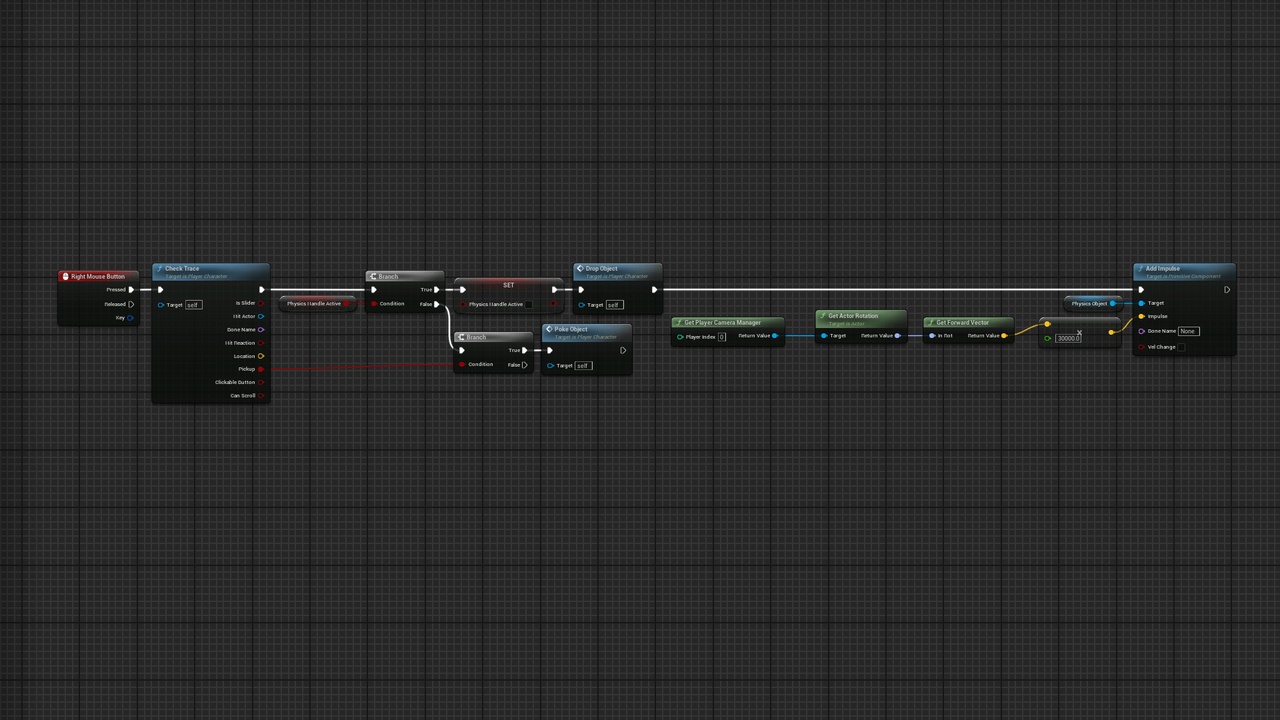Click the Impulse input pin on Add Impulse
Screen dimensions: 1280x720
tap(1141, 316)
